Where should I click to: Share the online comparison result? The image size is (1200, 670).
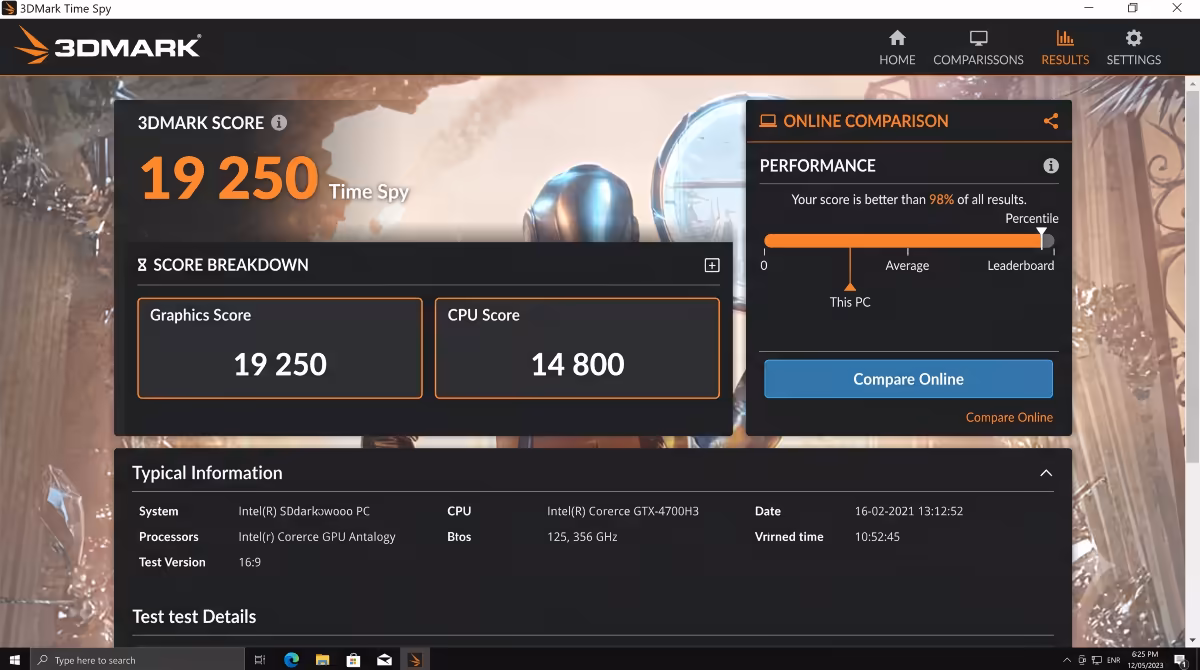click(x=1050, y=121)
